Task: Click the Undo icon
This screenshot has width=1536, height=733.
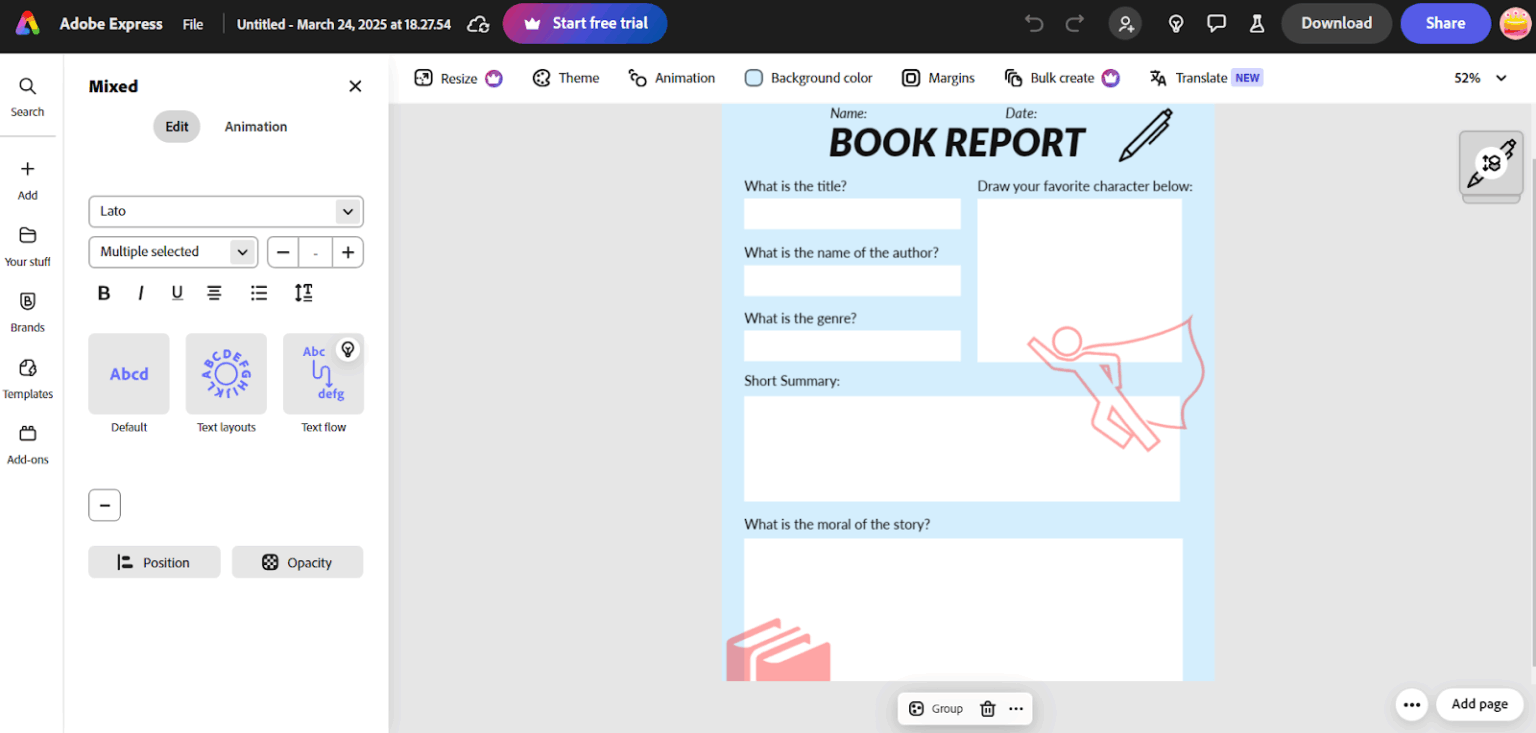Action: [x=1033, y=23]
